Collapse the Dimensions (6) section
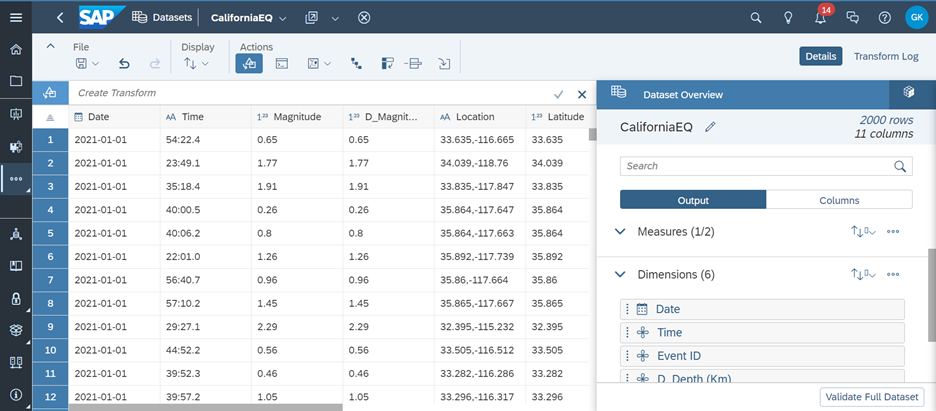Viewport: 936px width, 411px height. tap(620, 274)
